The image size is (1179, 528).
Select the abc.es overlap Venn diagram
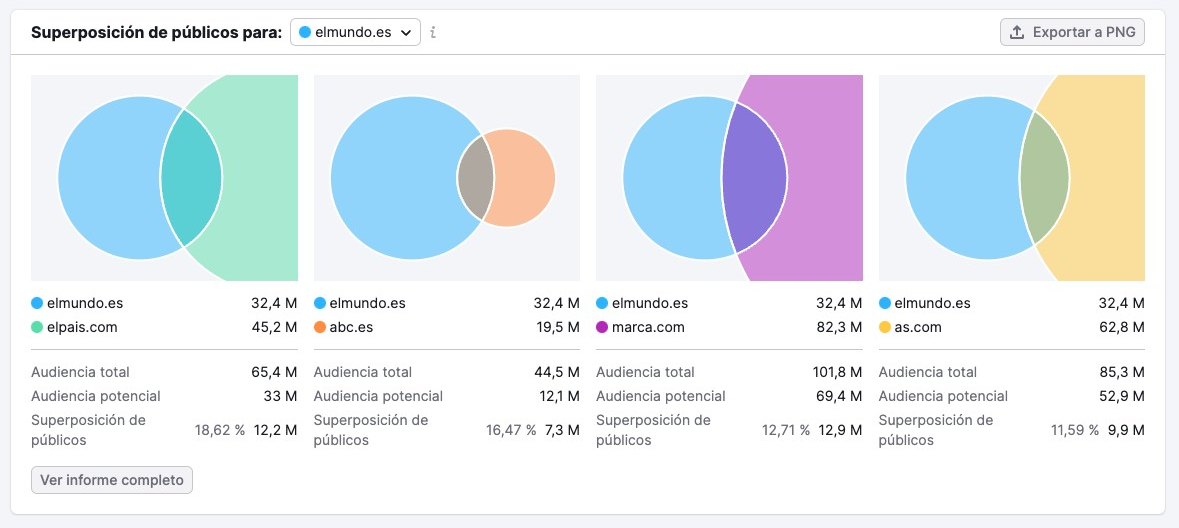447,178
